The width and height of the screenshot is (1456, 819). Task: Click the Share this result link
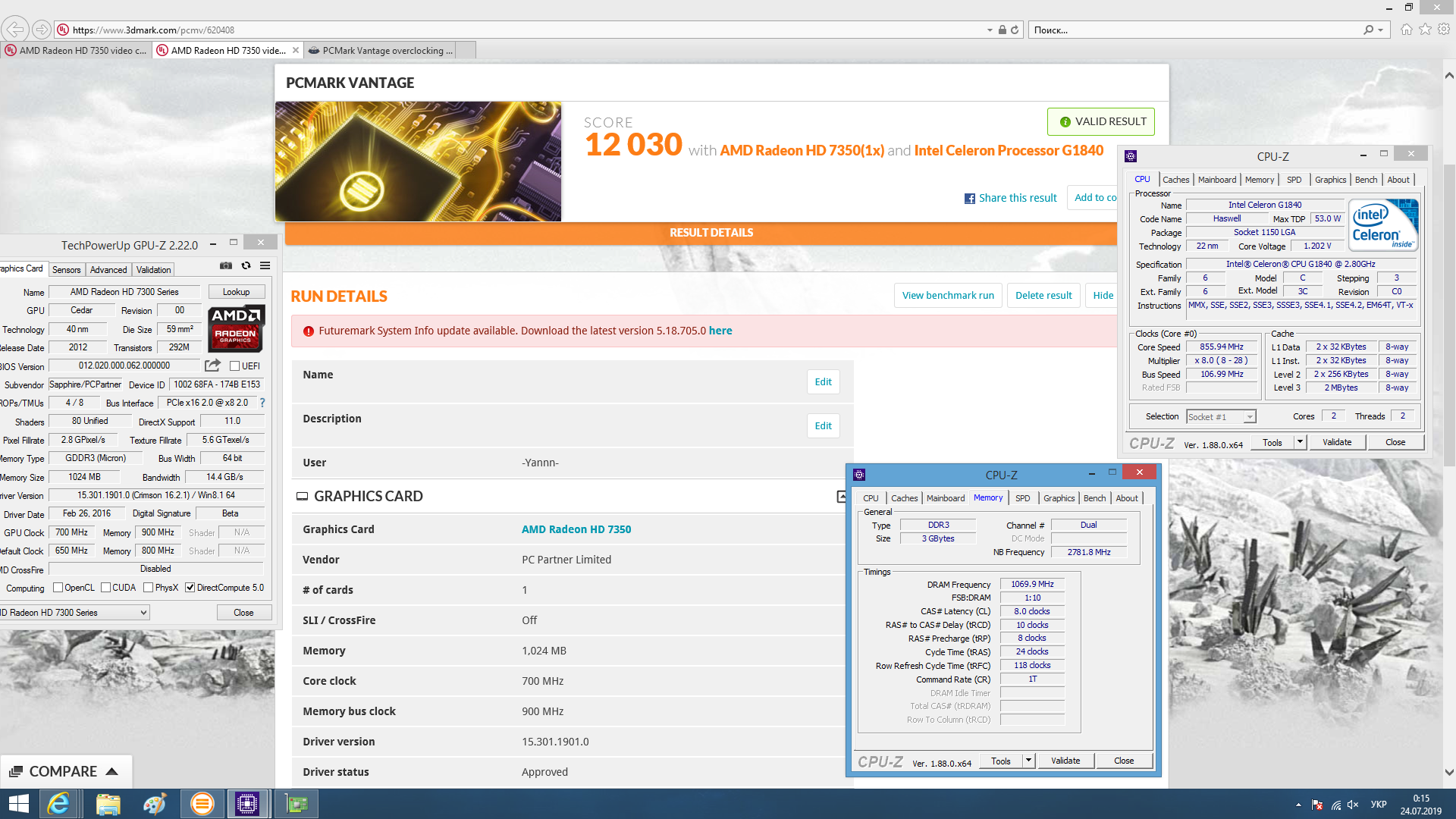[1018, 199]
